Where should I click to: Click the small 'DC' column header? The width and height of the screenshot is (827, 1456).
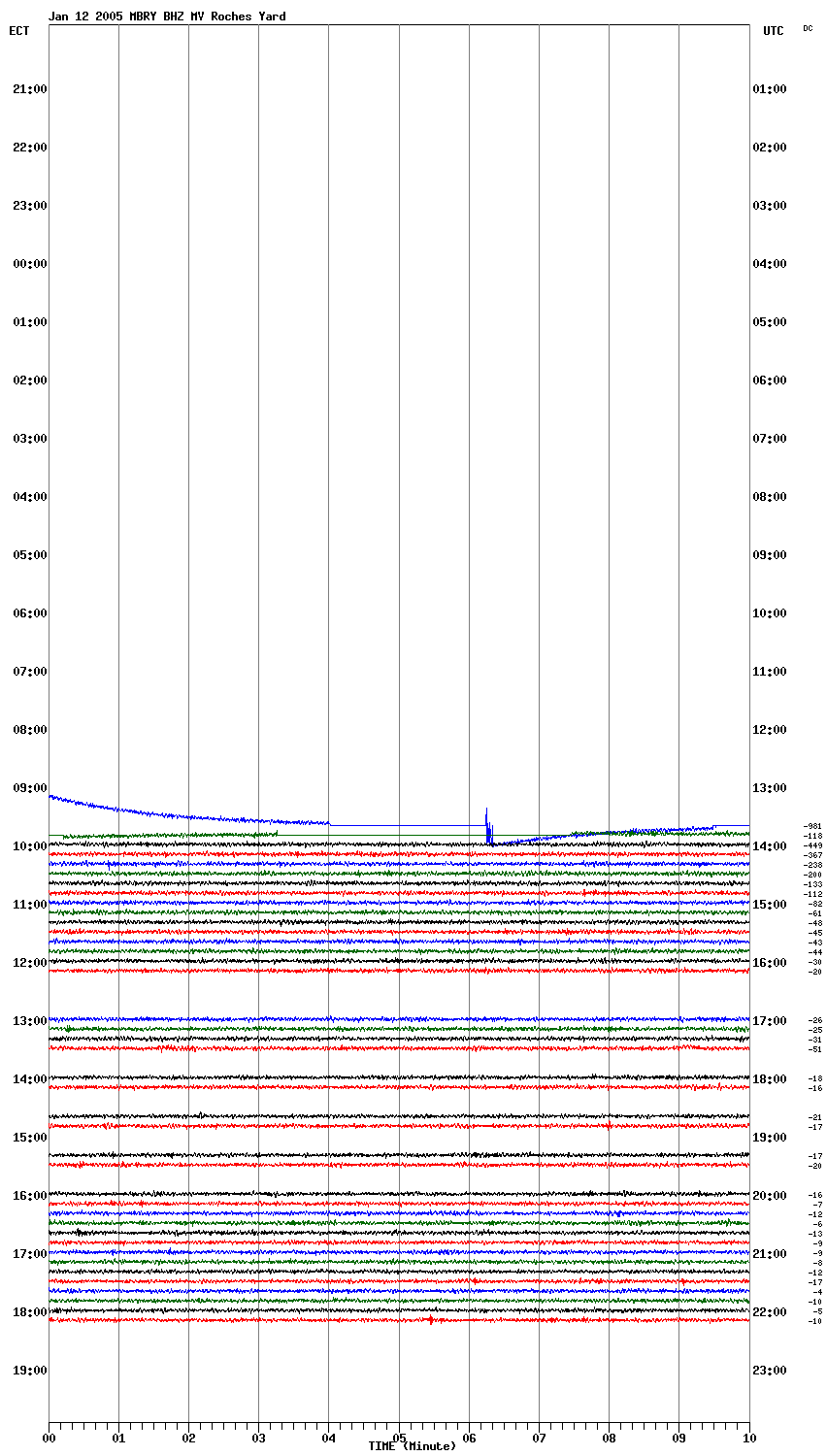point(808,28)
